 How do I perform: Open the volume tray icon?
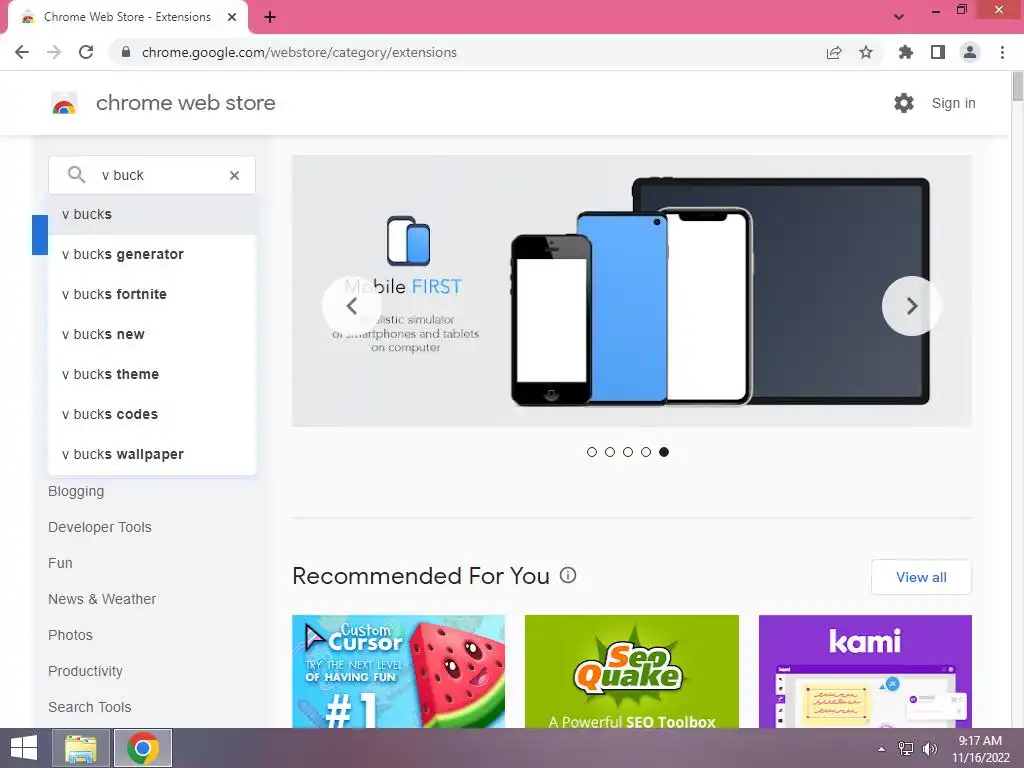pos(929,749)
